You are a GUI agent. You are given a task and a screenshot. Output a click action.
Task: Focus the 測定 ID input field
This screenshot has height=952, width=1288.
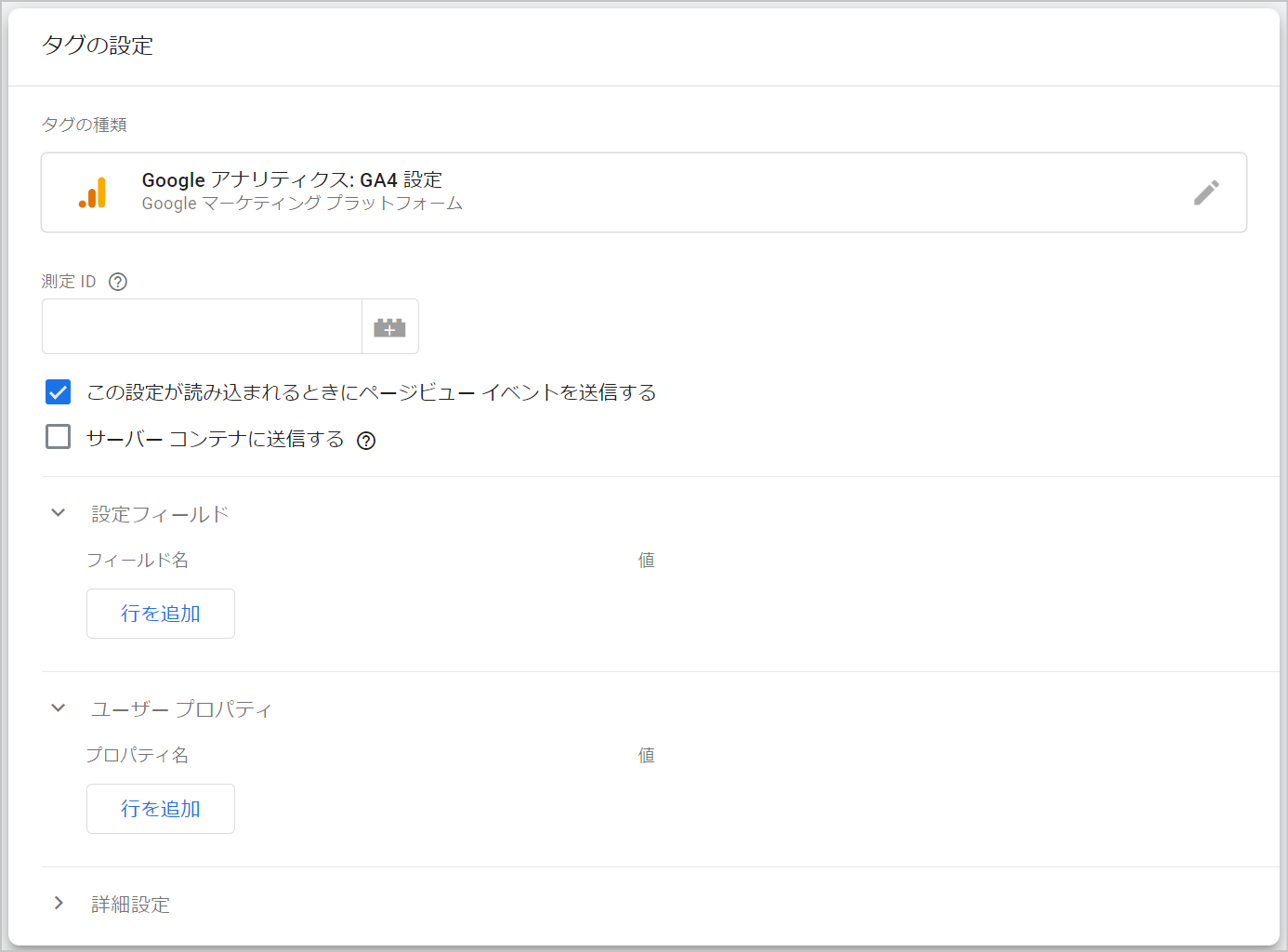click(202, 326)
